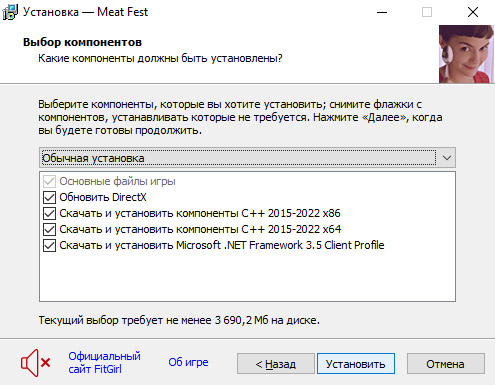Uncheck the Обновить DirectX checkbox
The width and height of the screenshot is (495, 385).
click(49, 197)
